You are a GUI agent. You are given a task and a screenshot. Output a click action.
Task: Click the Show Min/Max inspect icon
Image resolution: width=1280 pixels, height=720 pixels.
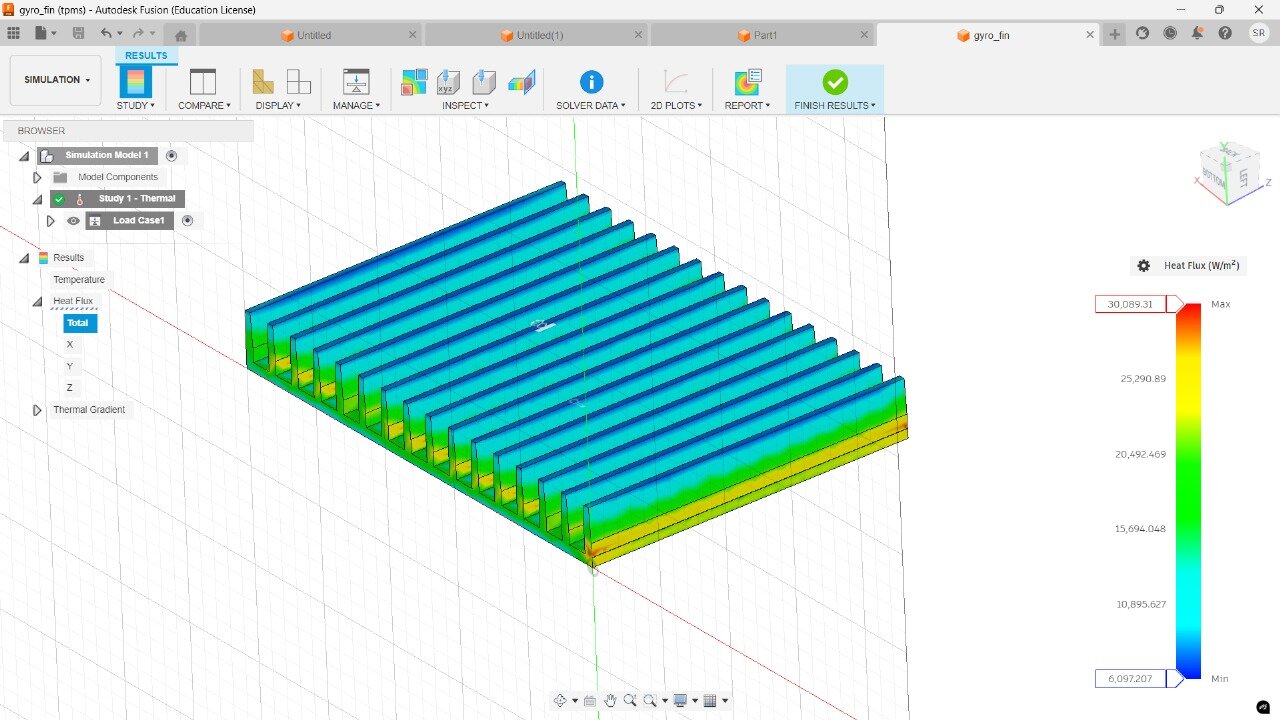(x=414, y=82)
